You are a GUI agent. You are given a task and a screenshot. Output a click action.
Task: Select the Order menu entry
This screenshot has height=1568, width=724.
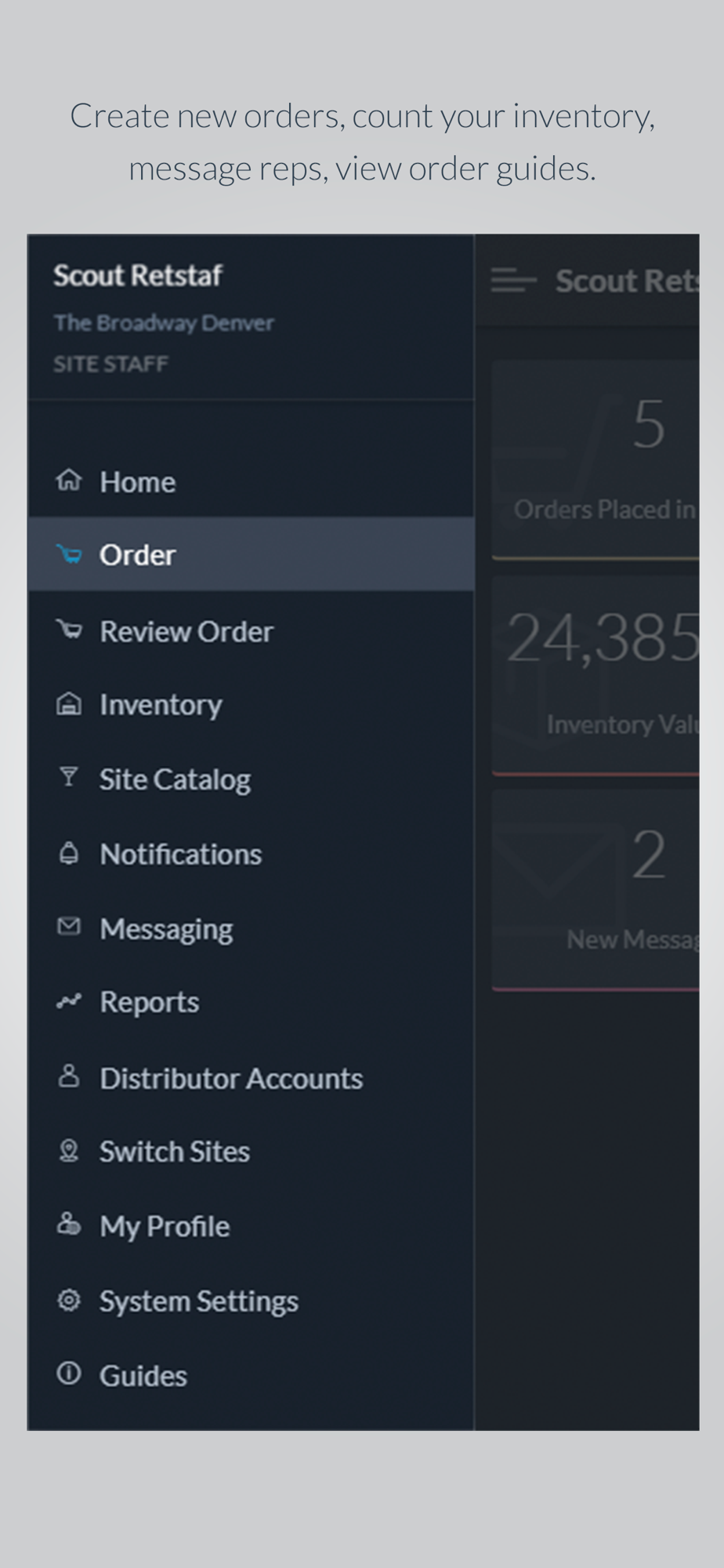251,554
